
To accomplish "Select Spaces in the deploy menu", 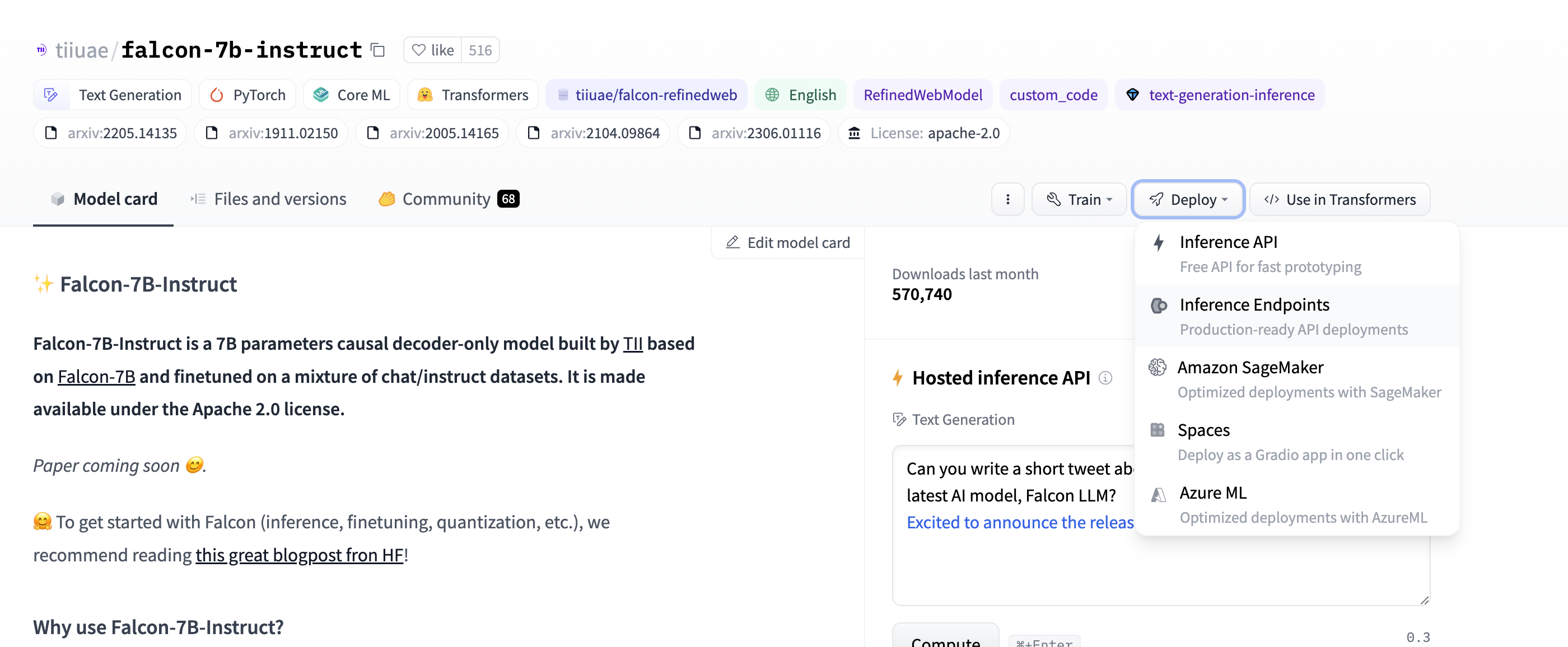I will 1203,430.
